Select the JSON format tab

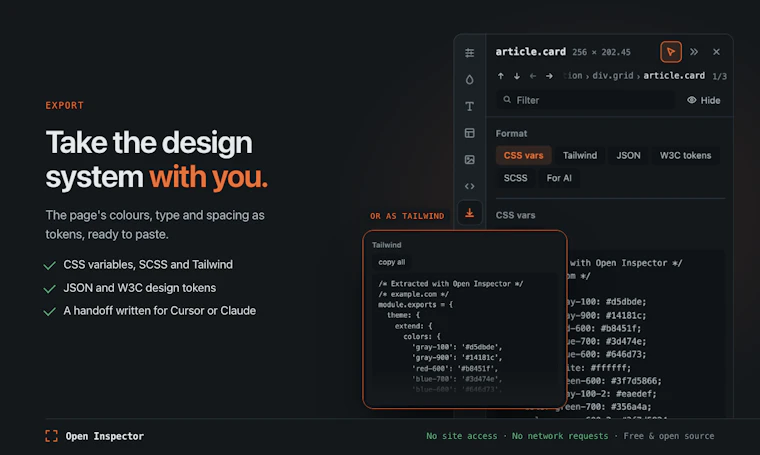coord(628,156)
